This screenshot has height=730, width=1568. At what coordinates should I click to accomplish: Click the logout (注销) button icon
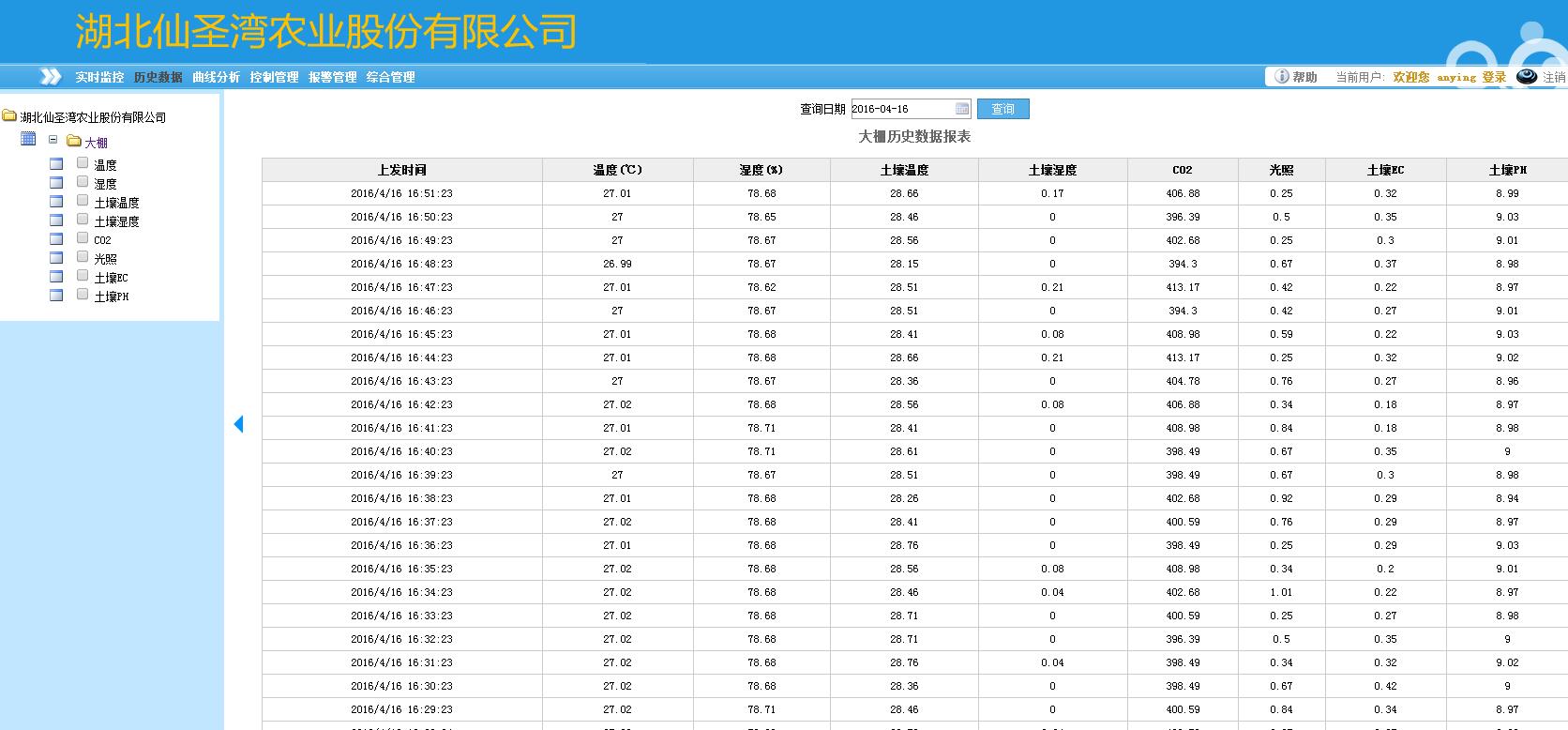tap(1527, 77)
